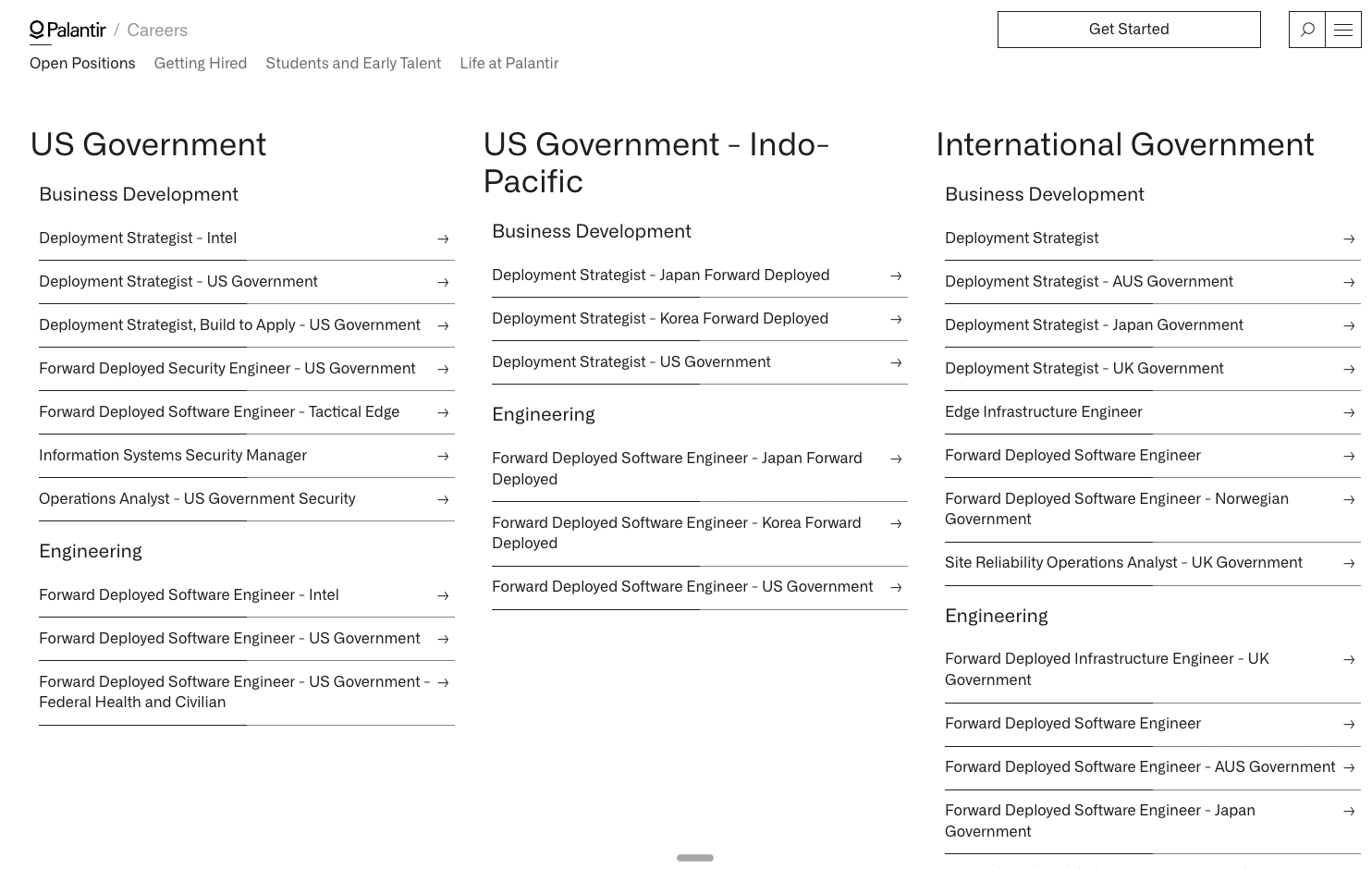Screen dimensions: 1372x869
Task: Click arrow beside Edge Infrastructure Engineer
Action: 1349,412
